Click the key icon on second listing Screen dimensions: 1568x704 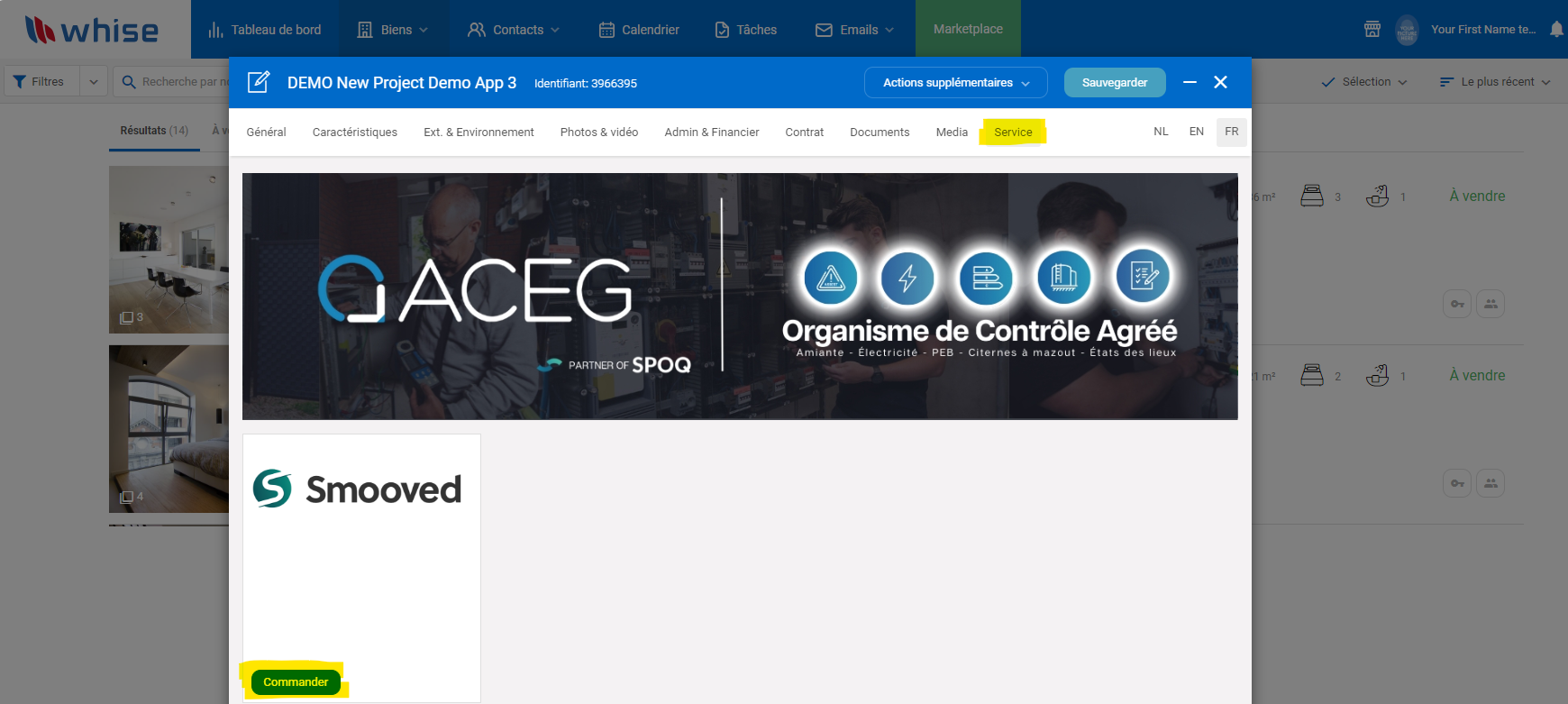pyautogui.click(x=1457, y=483)
